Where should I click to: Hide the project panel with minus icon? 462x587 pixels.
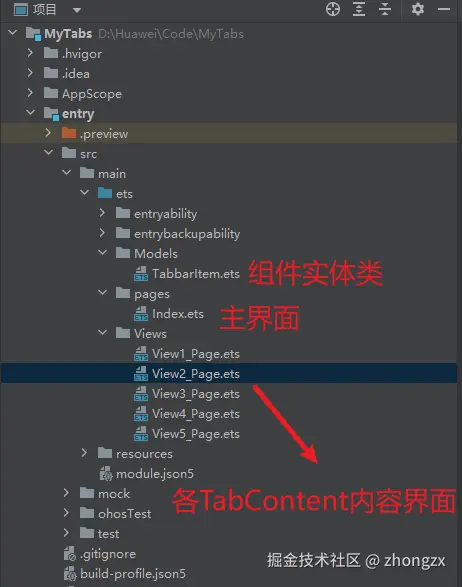(x=444, y=9)
